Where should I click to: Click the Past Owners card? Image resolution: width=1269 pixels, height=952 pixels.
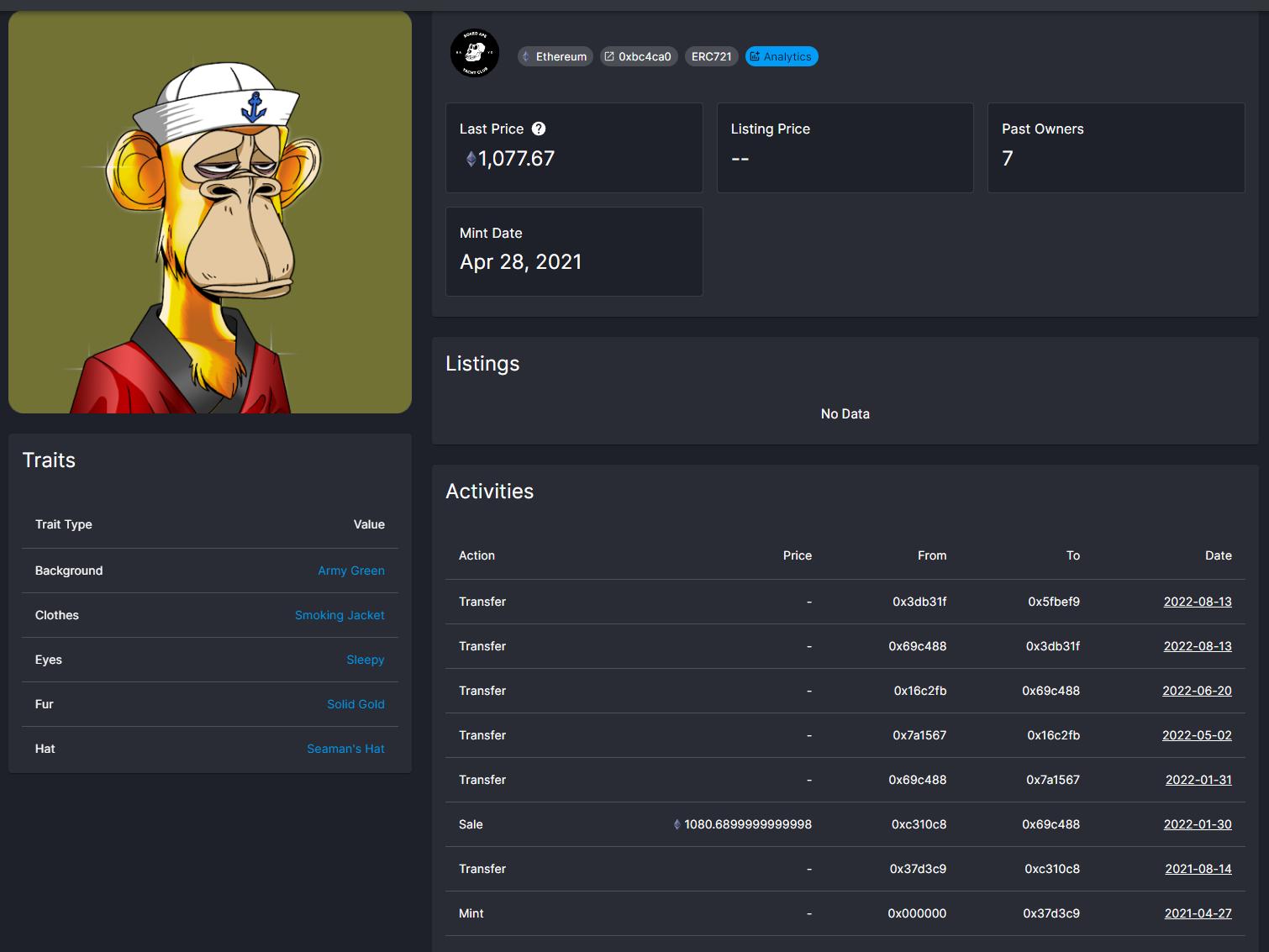point(1115,148)
